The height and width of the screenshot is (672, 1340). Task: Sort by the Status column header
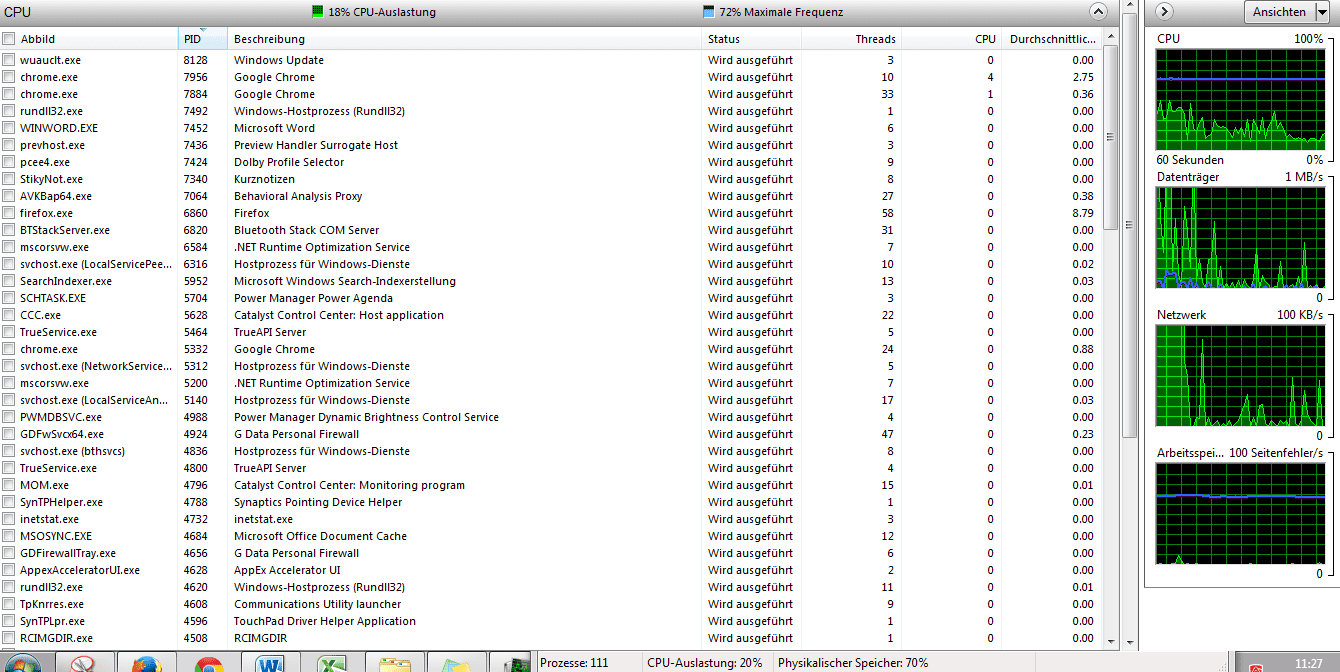752,39
